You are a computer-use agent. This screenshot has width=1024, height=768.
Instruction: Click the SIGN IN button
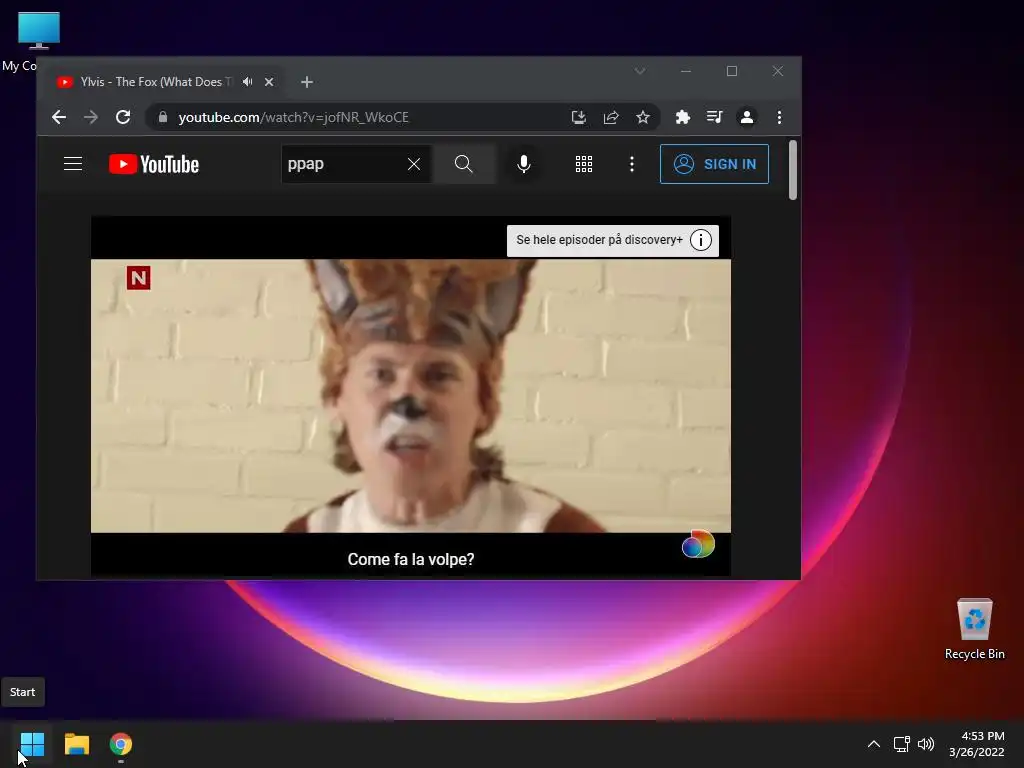(x=714, y=164)
